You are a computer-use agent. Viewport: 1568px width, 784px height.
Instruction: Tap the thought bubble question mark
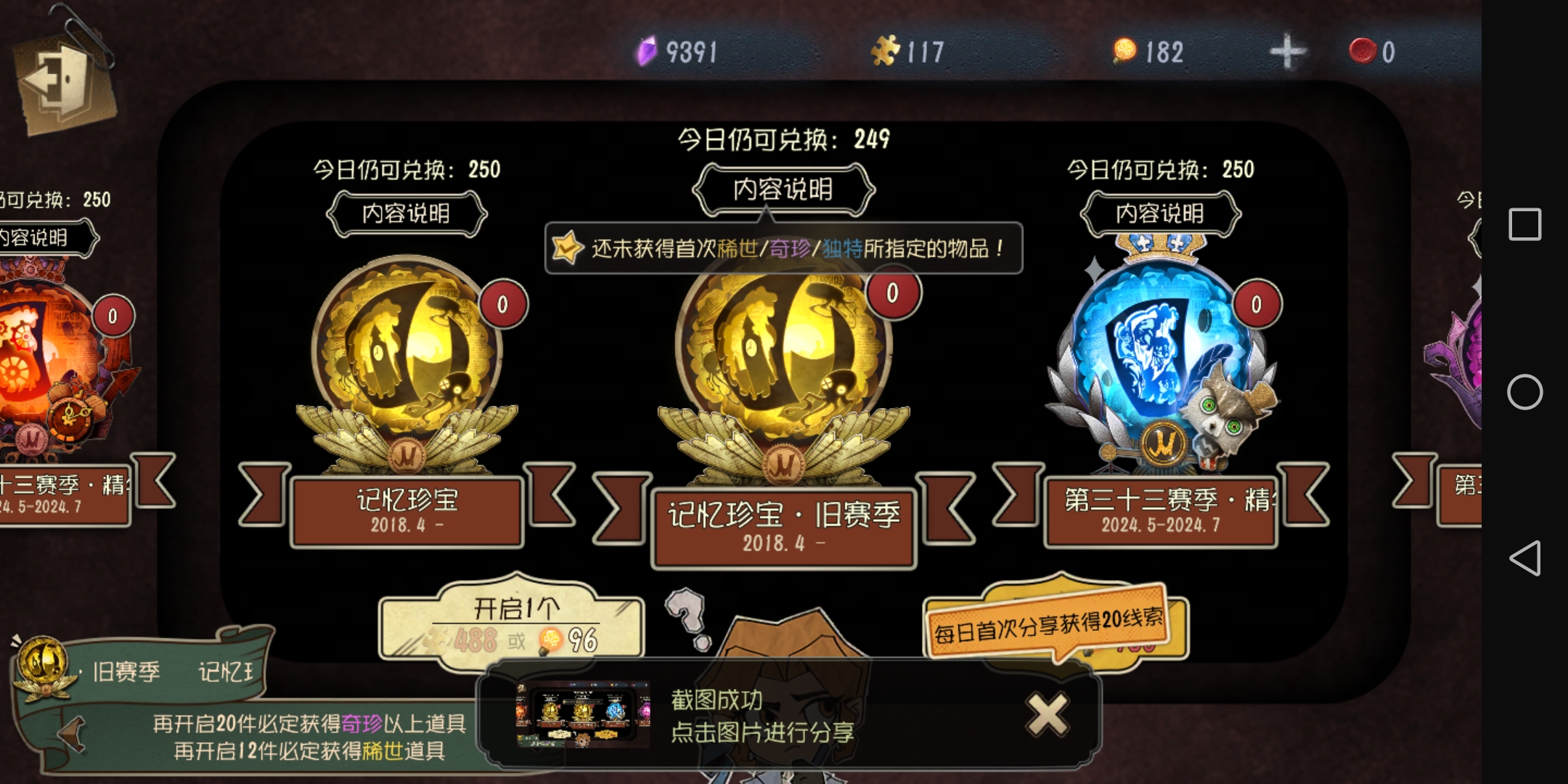tap(689, 618)
